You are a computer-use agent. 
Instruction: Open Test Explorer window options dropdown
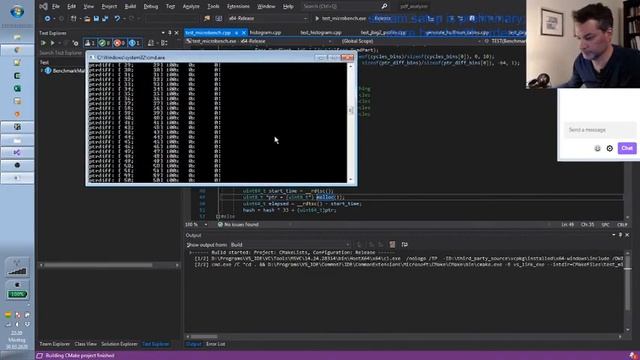[163, 33]
